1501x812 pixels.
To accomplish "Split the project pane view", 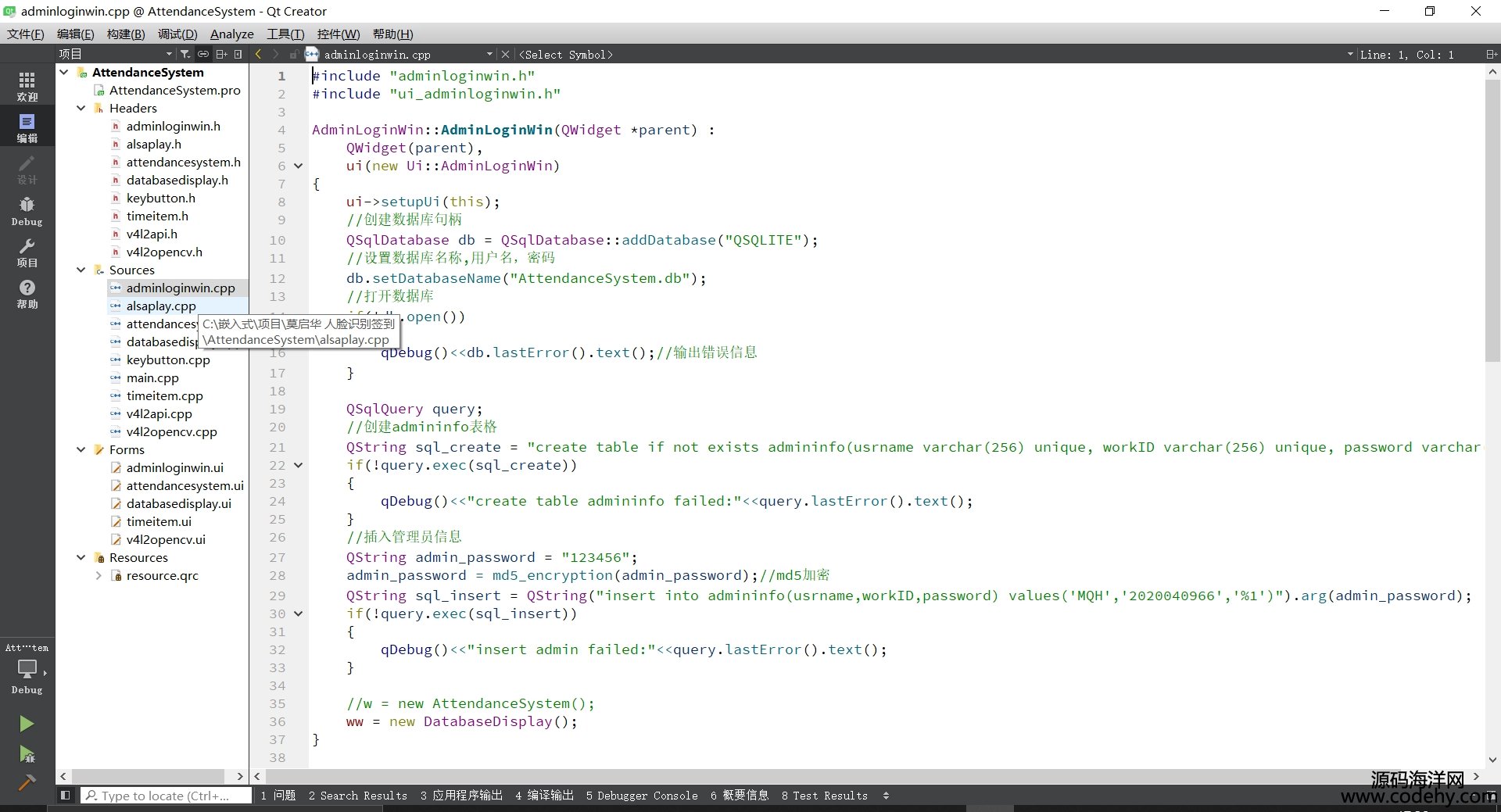I will pos(221,54).
